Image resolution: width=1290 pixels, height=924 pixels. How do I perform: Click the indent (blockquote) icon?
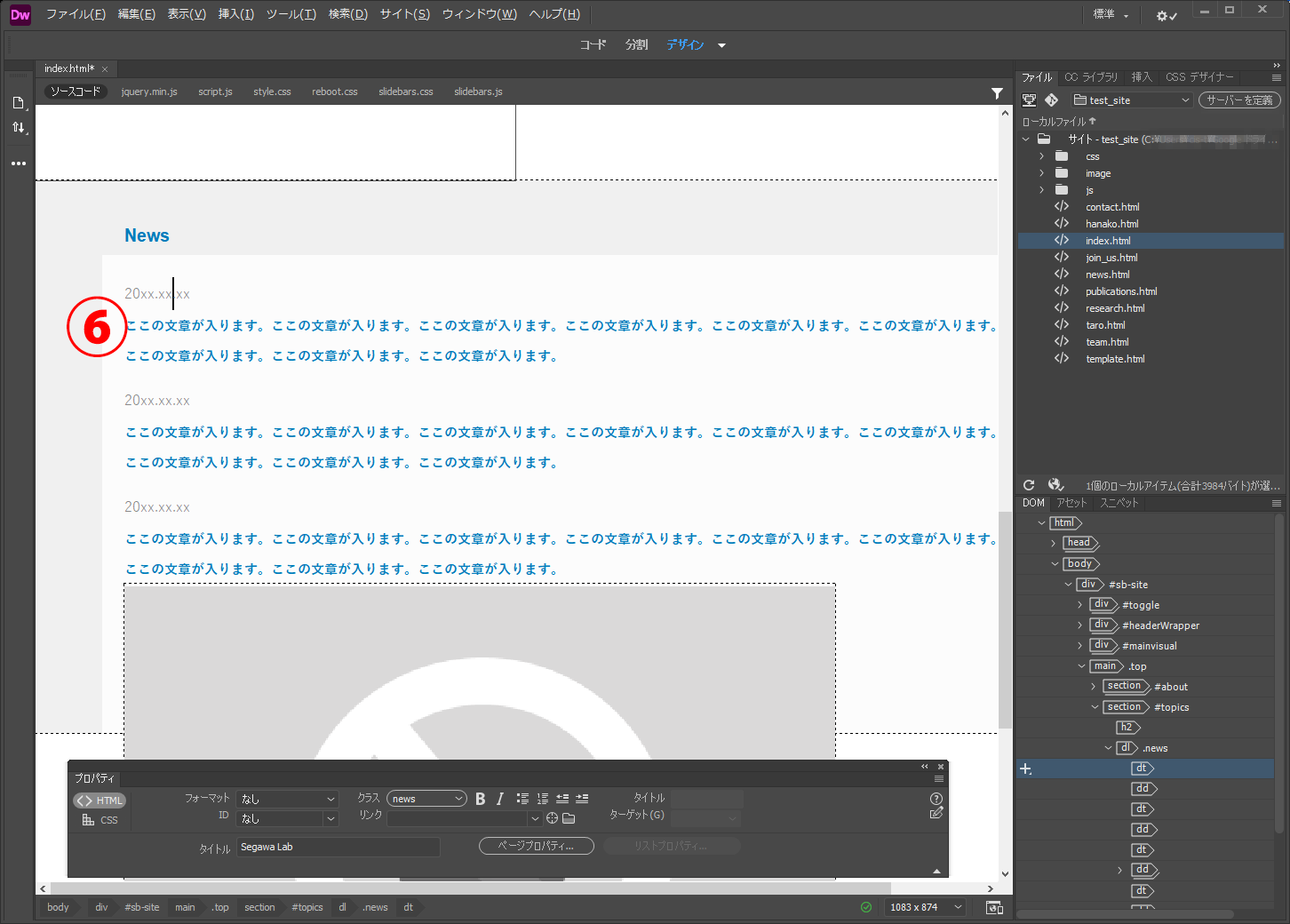coord(582,799)
